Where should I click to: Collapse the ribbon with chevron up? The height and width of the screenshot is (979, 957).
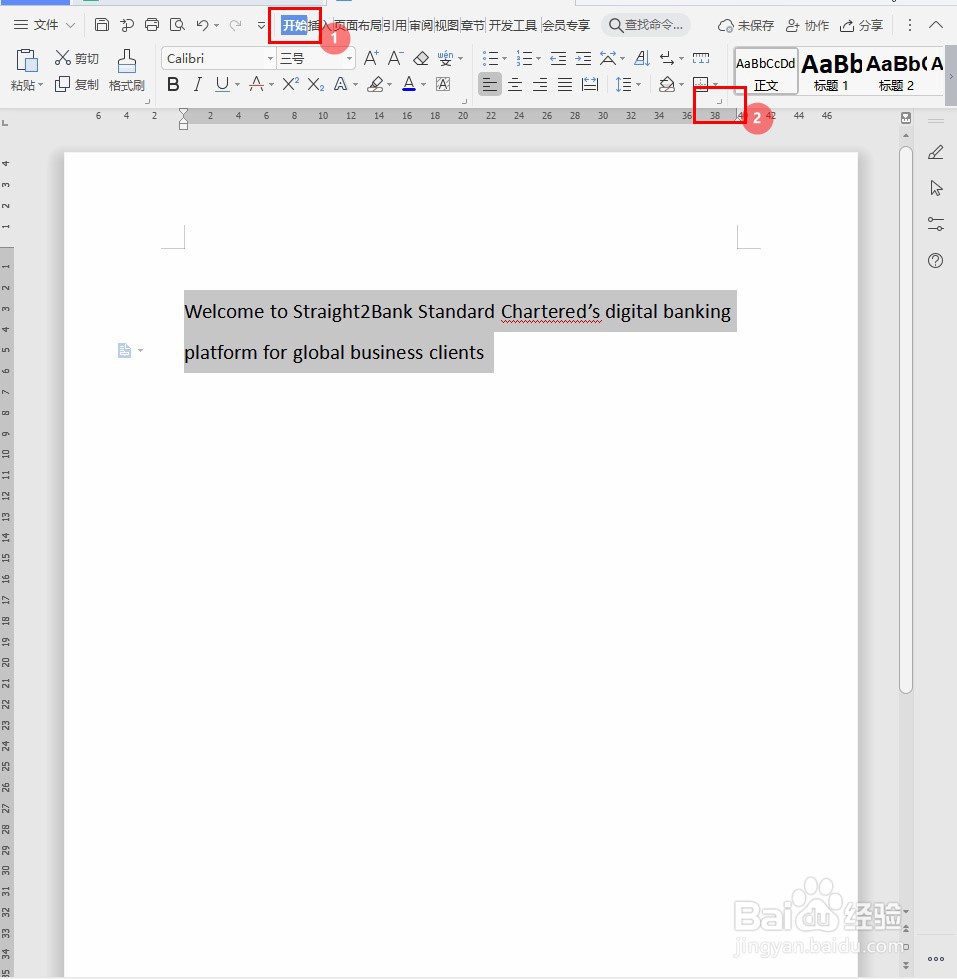pyautogui.click(x=936, y=25)
